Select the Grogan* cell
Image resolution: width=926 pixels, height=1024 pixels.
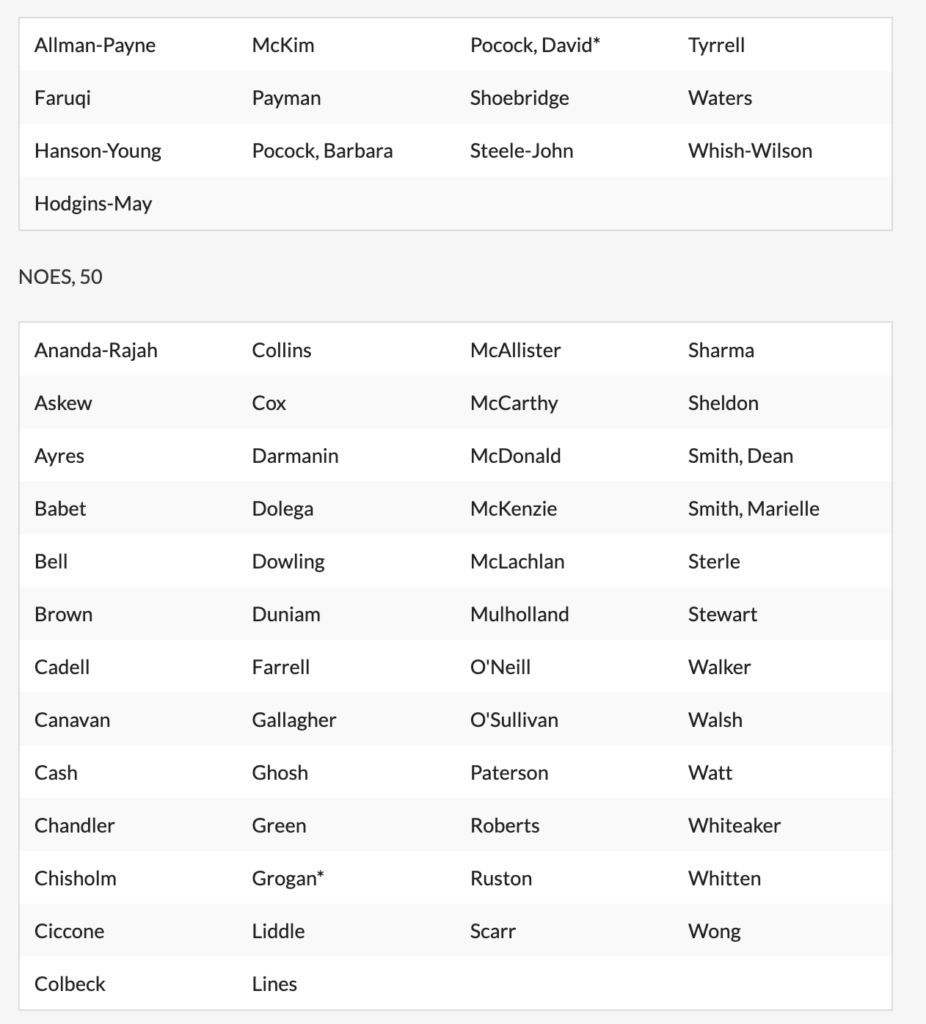[x=288, y=879]
